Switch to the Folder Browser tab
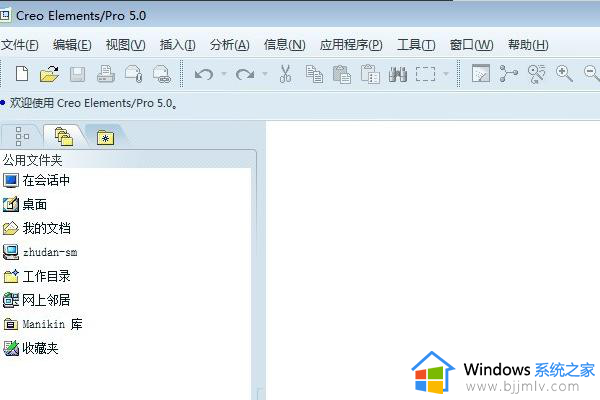Screen dimensions: 600x400 64,137
